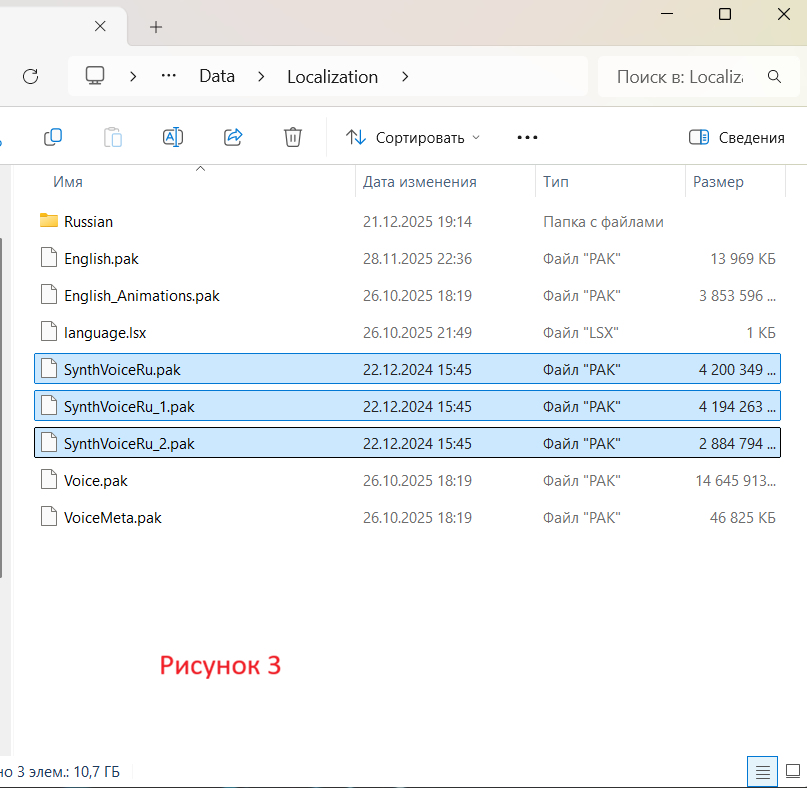Switch to the large thumbnails view icon
807x788 pixels.
(792, 771)
